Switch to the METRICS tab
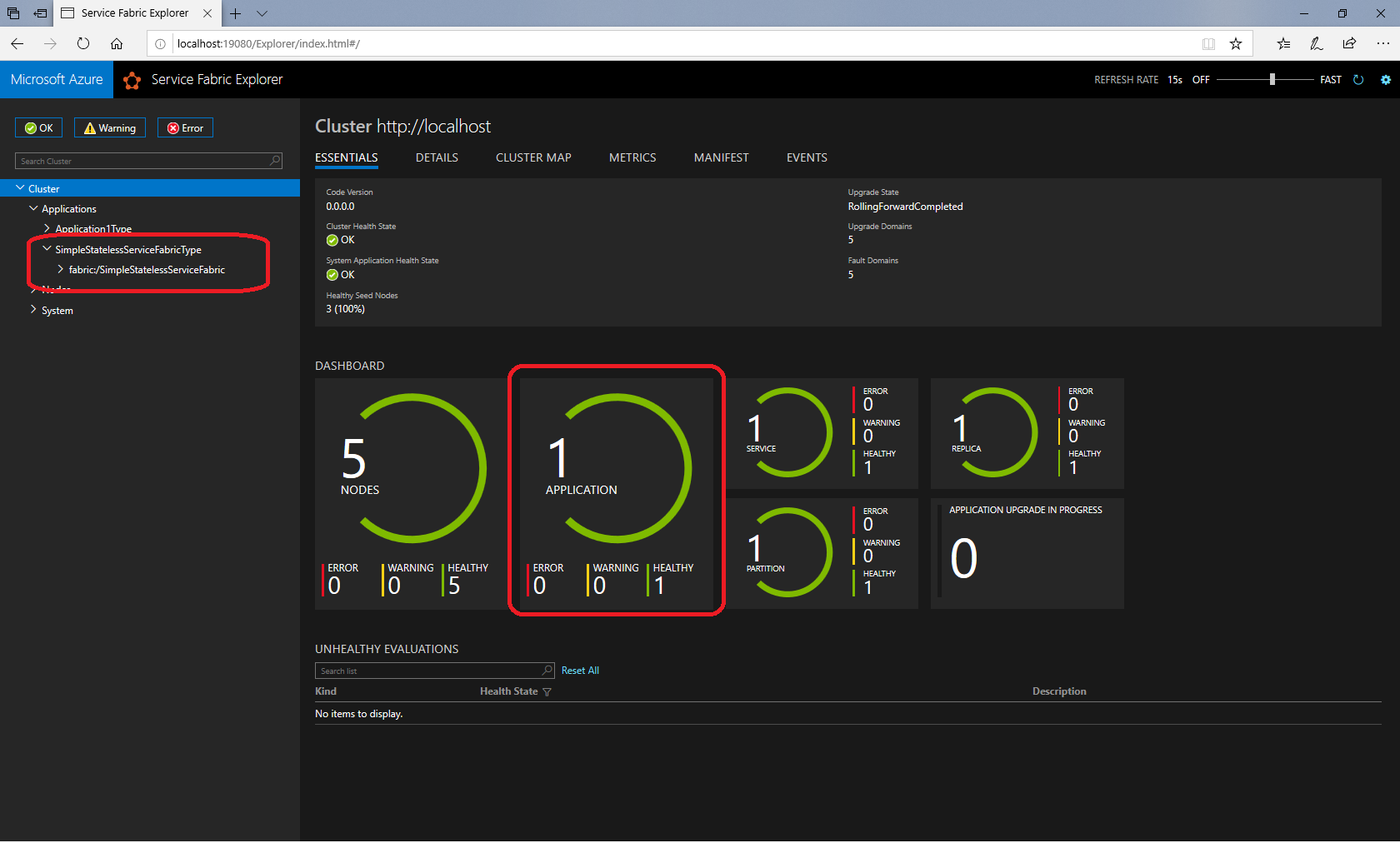Viewport: 1400px width, 843px height. (632, 157)
